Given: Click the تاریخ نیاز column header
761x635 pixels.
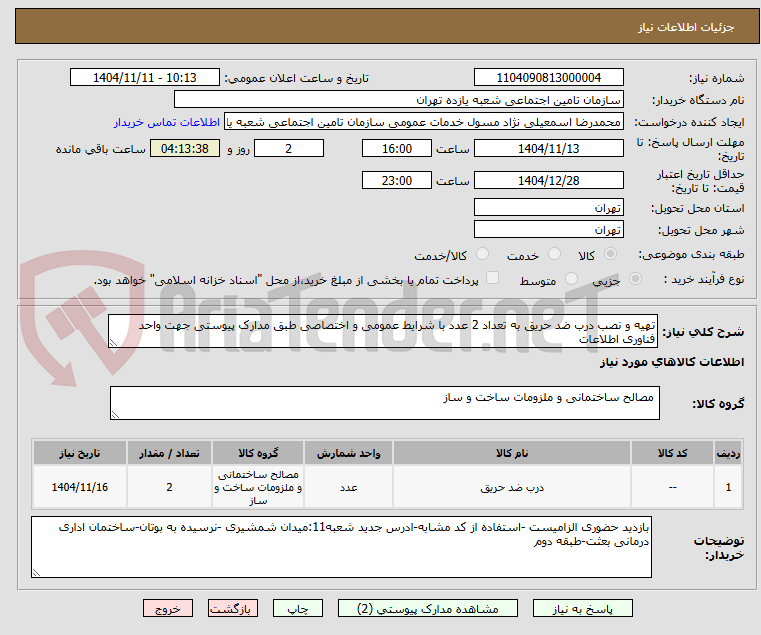Looking at the screenshot, I should [80, 453].
